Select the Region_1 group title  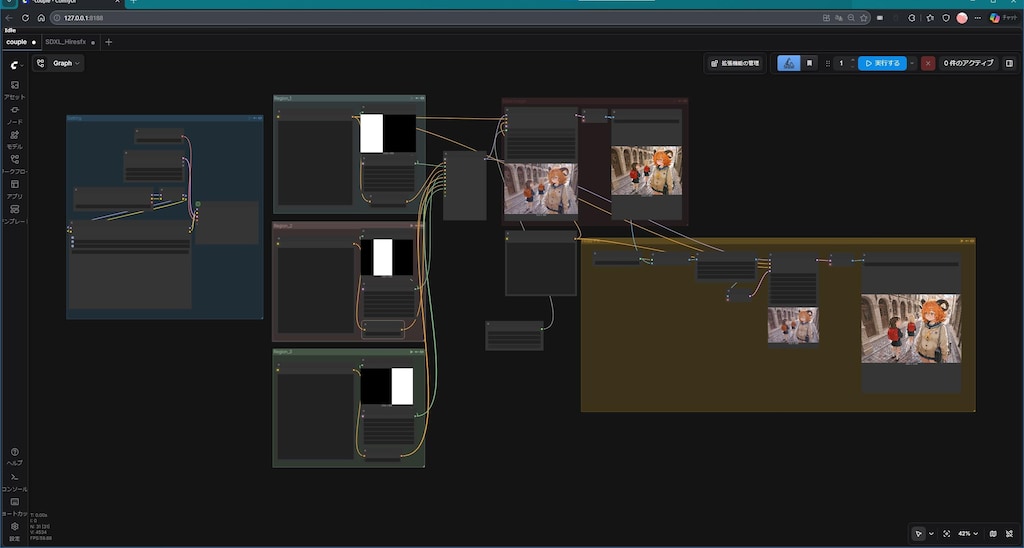coord(283,98)
